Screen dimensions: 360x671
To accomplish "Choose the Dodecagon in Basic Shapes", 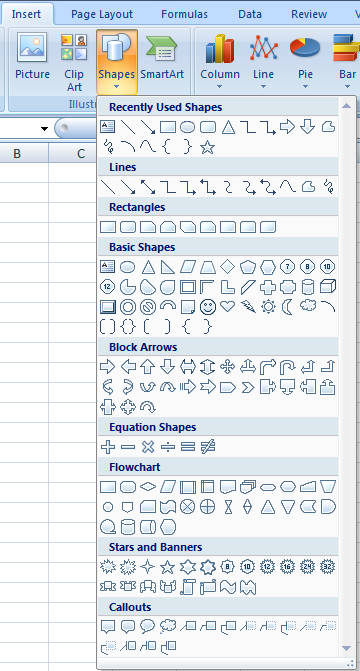I will 107,287.
